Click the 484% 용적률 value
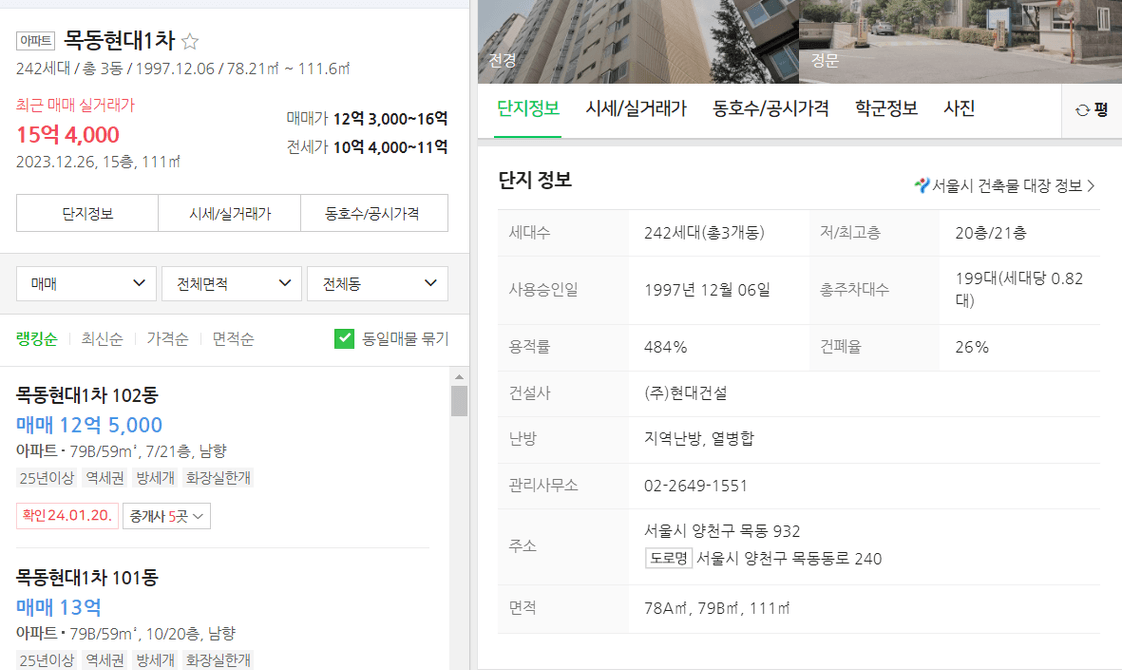1122x670 pixels. [x=665, y=347]
